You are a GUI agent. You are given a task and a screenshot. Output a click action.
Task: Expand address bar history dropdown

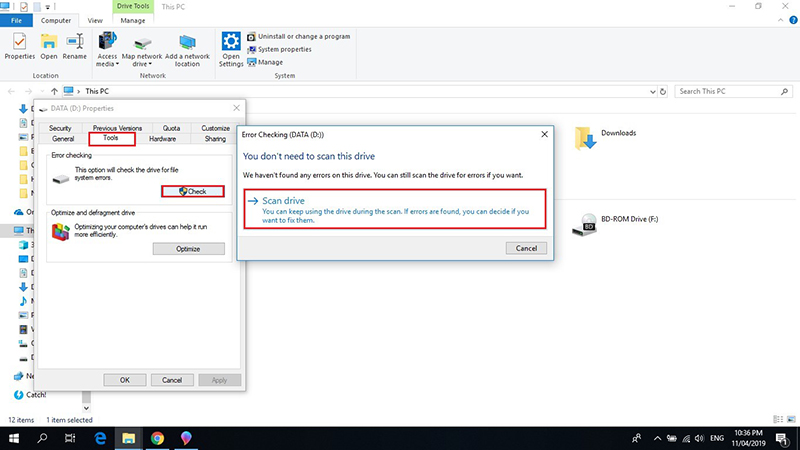coord(653,92)
